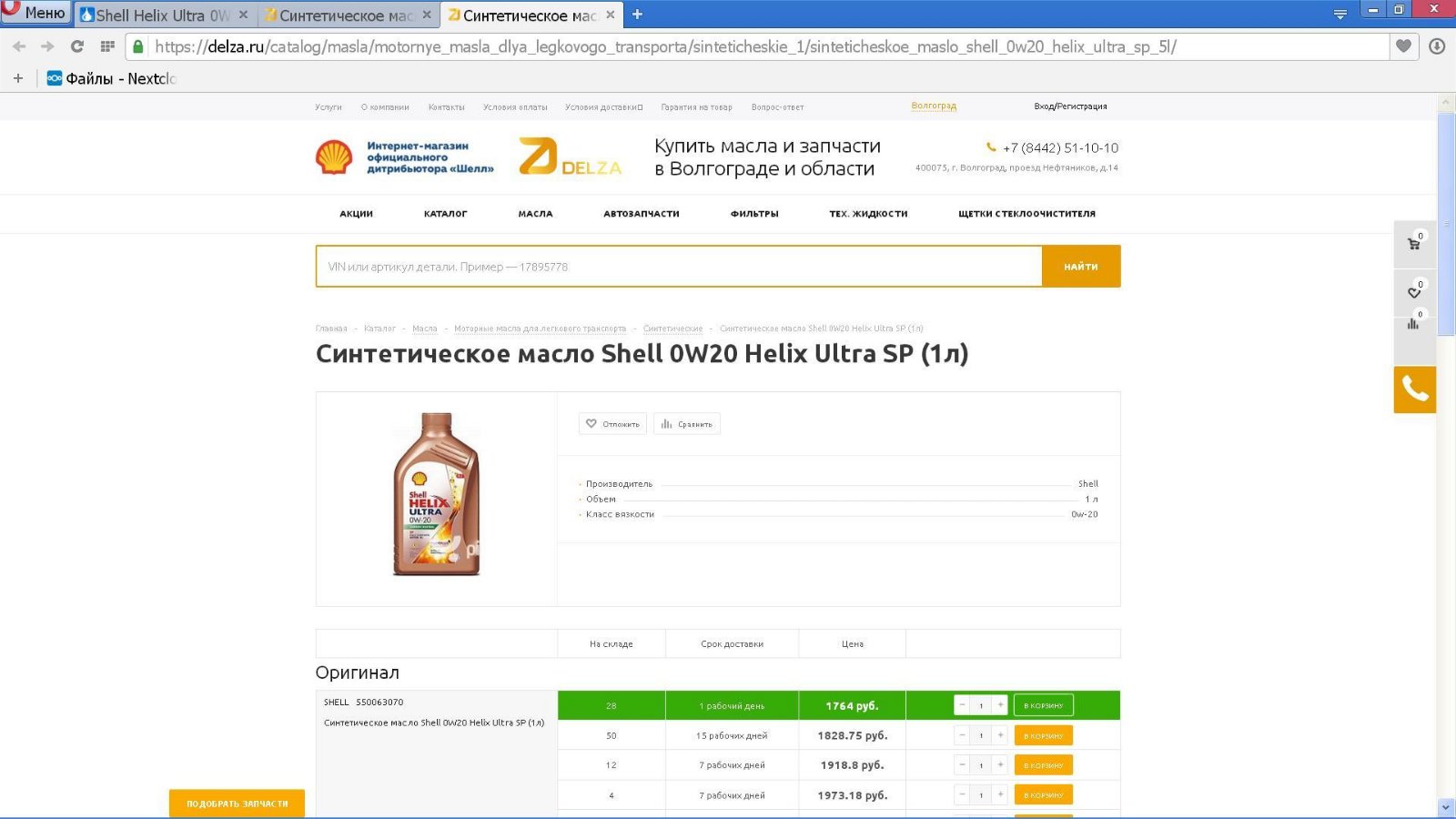Image resolution: width=1456 pixels, height=819 pixels.
Task: Click ПОДОБРАТЬ ЗАПЧАСТИ button
Action: 237,804
